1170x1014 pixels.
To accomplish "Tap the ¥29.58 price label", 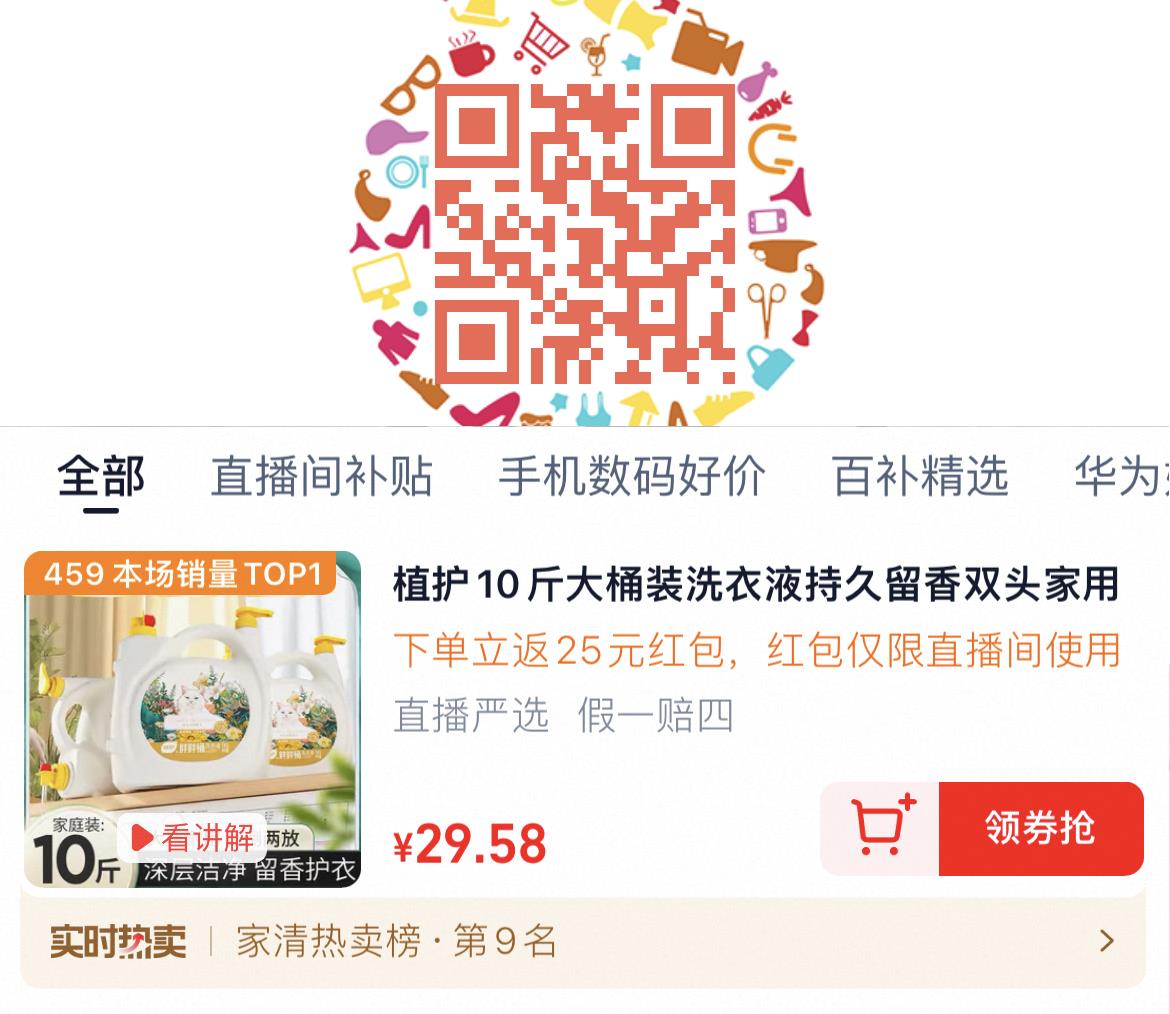I will point(470,844).
